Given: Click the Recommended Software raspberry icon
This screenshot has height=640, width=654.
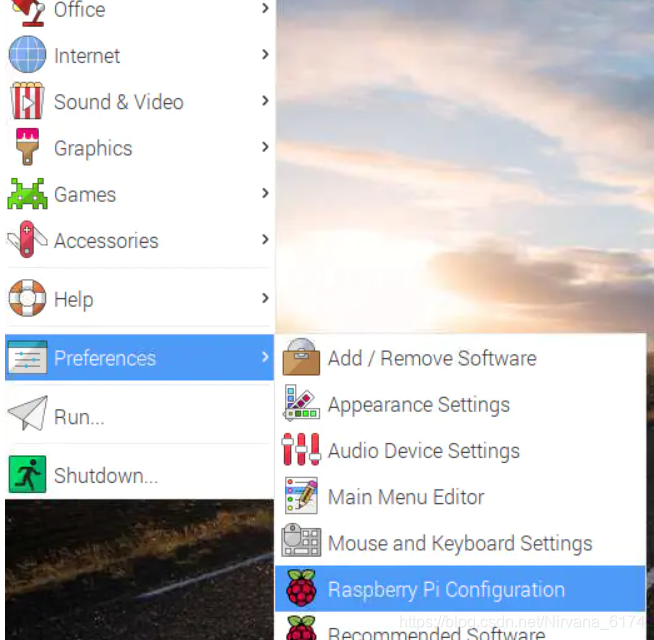Looking at the screenshot, I should (301, 628).
